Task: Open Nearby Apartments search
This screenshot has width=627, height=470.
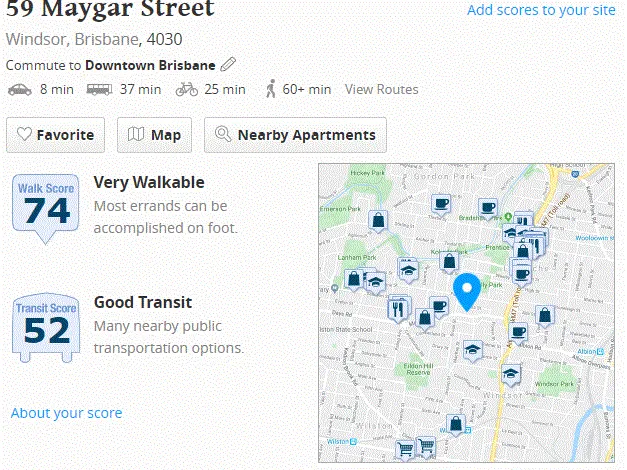Action: coord(295,135)
